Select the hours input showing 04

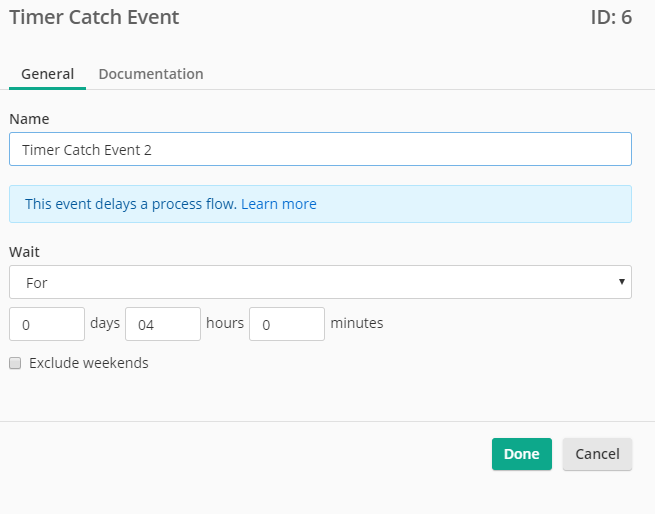tap(163, 324)
